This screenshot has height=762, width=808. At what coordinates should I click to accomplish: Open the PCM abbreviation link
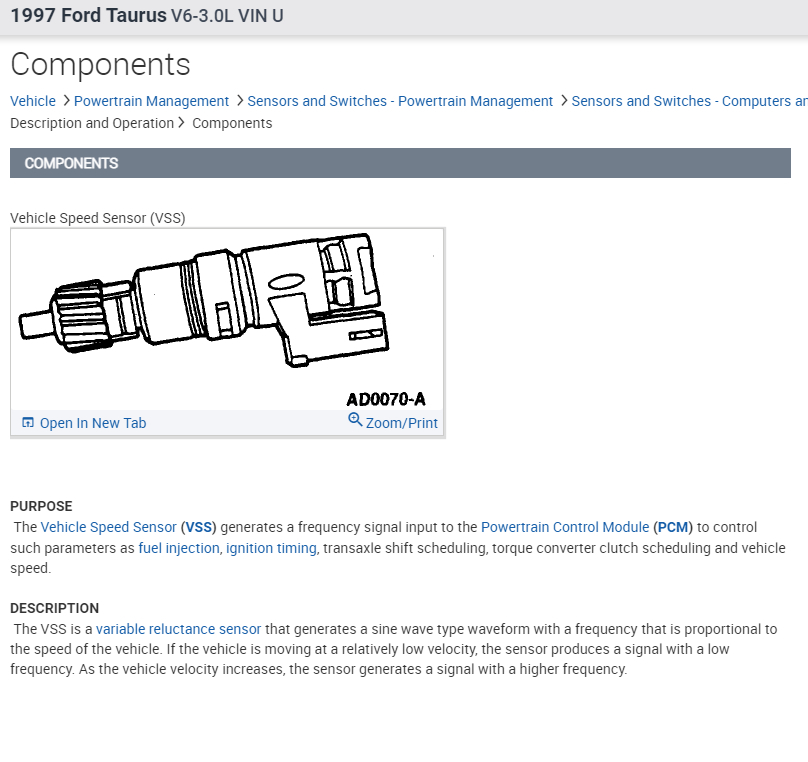coord(673,527)
